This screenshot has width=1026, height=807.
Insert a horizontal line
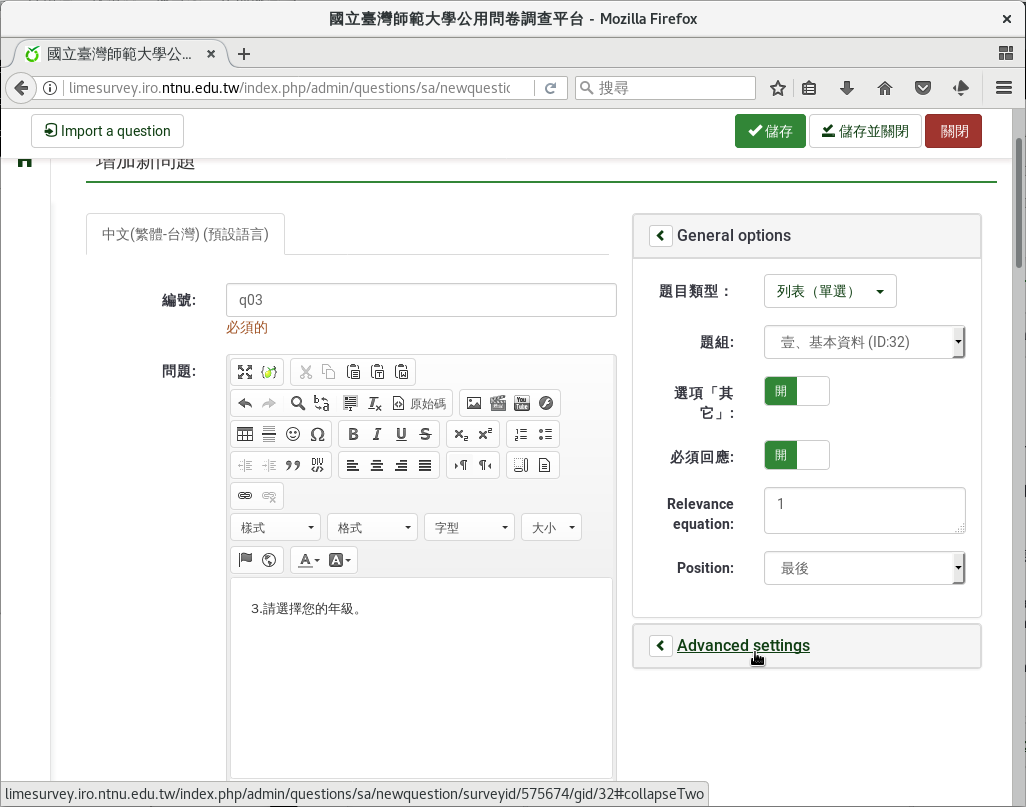tap(269, 434)
